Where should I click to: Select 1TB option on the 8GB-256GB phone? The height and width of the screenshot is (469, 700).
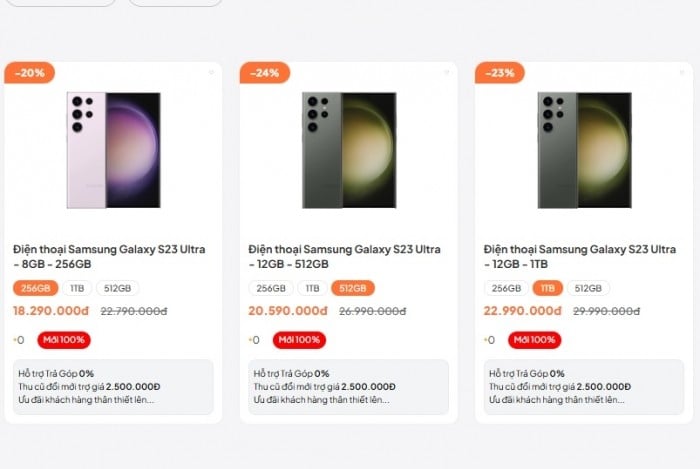(x=78, y=288)
